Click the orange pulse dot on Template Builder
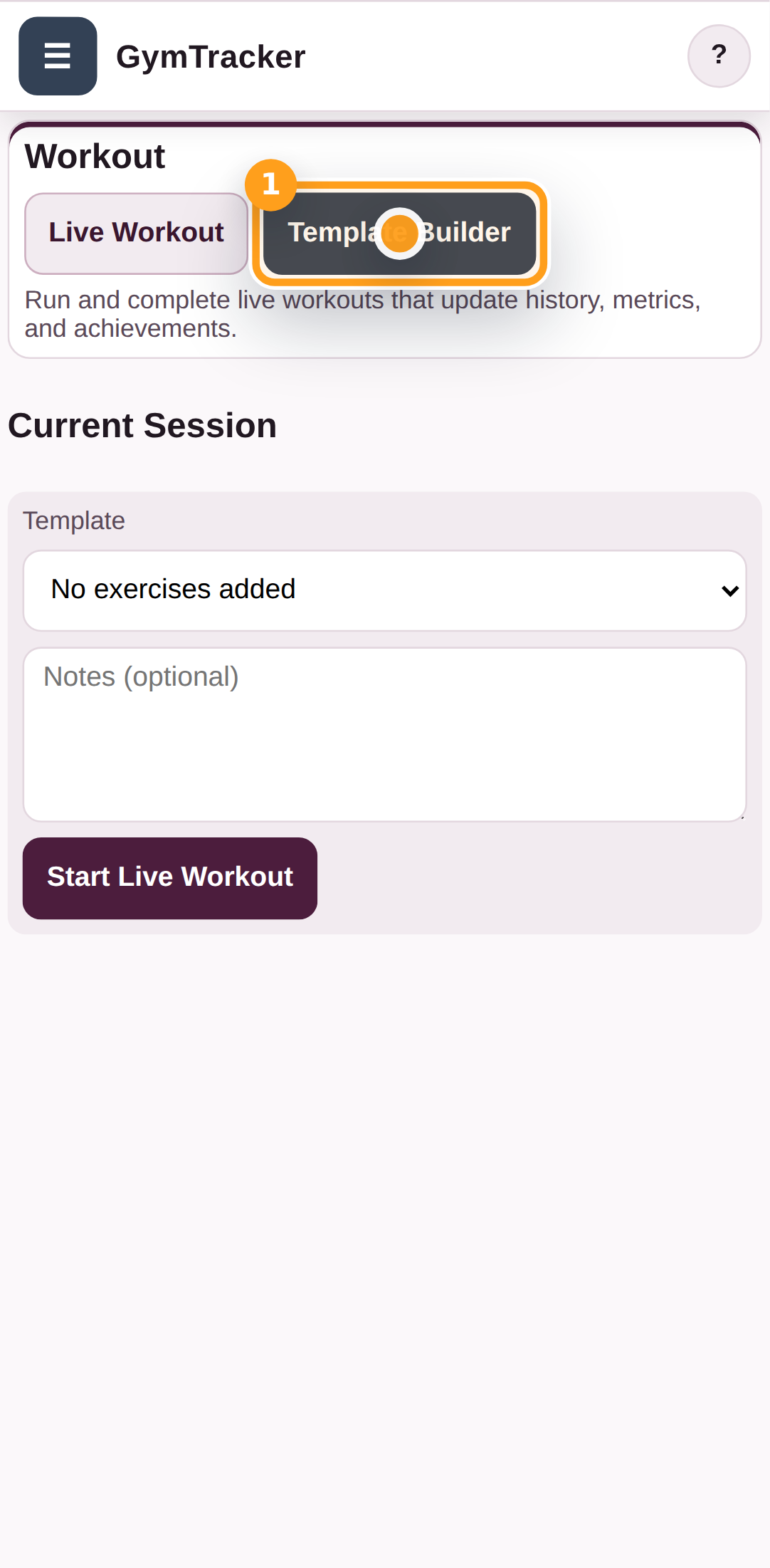Screen dimensions: 770x1568 399,233
